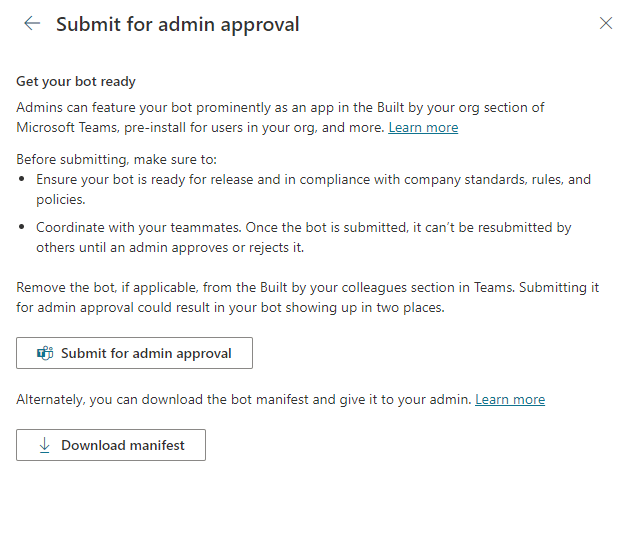622x535 pixels.
Task: Click the 'Get your bot ready' heading
Action: [76, 81]
